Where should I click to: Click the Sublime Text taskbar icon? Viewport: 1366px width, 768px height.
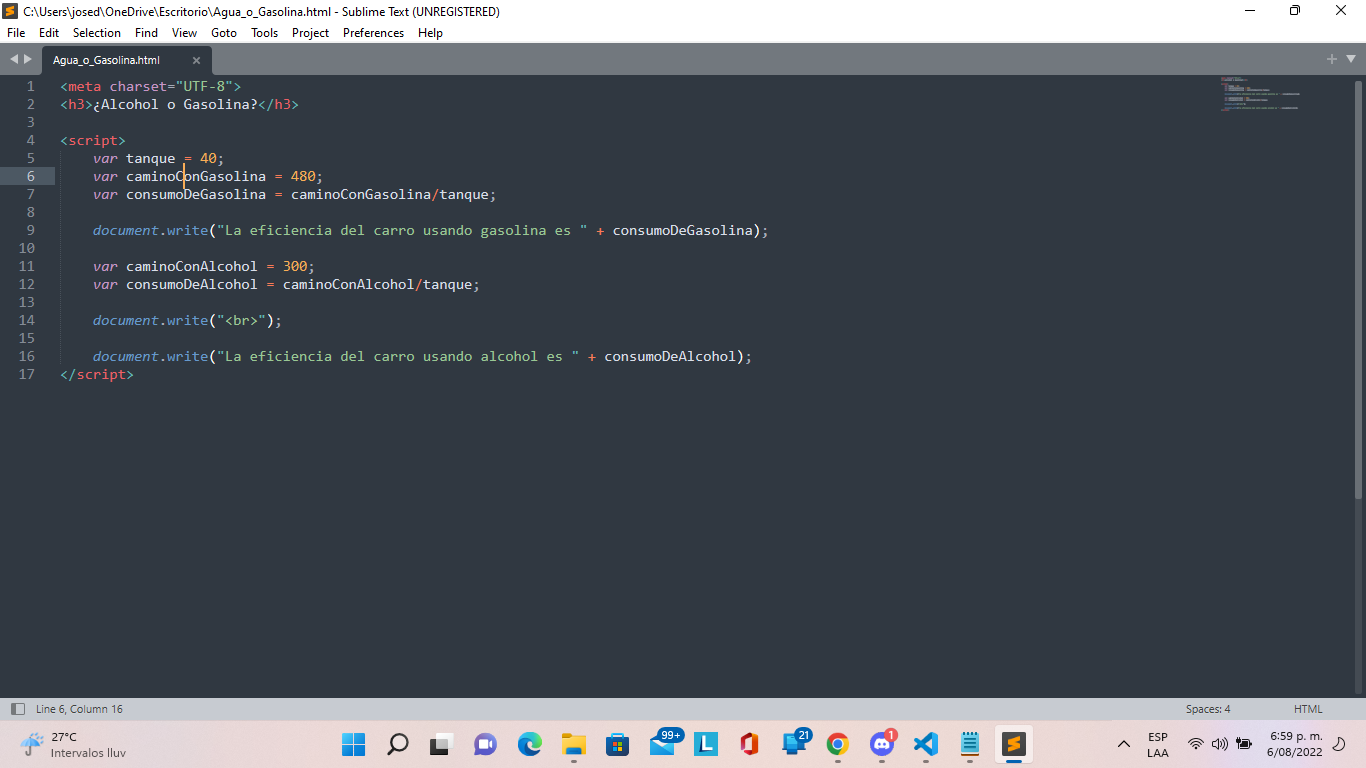pos(1014,744)
